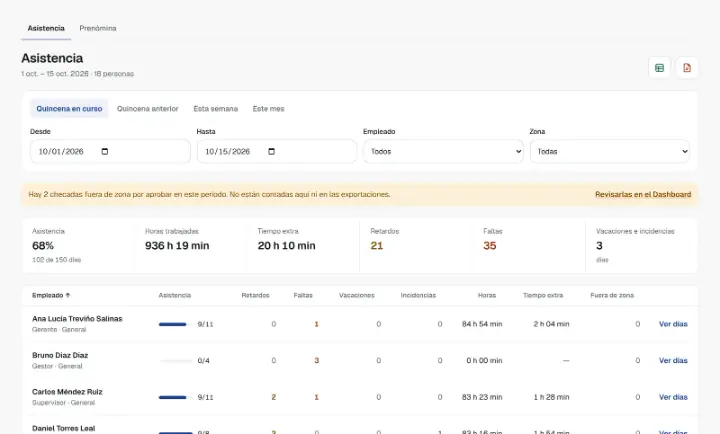Select employee name Ana Lucía Treviño Salinas
The width and height of the screenshot is (720, 434).
(x=77, y=319)
